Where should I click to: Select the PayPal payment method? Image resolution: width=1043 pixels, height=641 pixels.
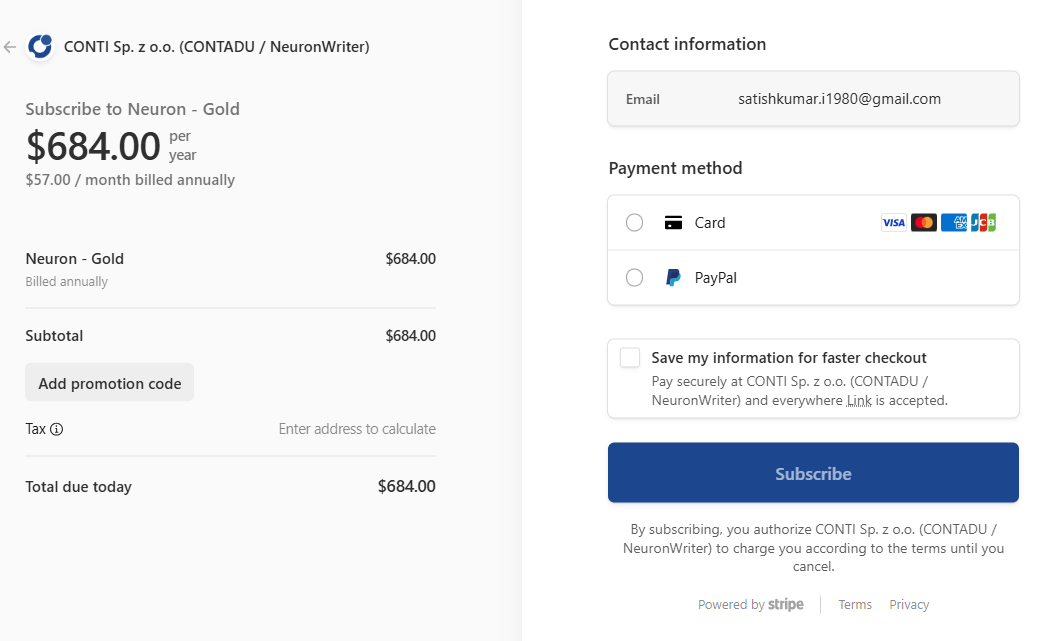[x=634, y=277]
